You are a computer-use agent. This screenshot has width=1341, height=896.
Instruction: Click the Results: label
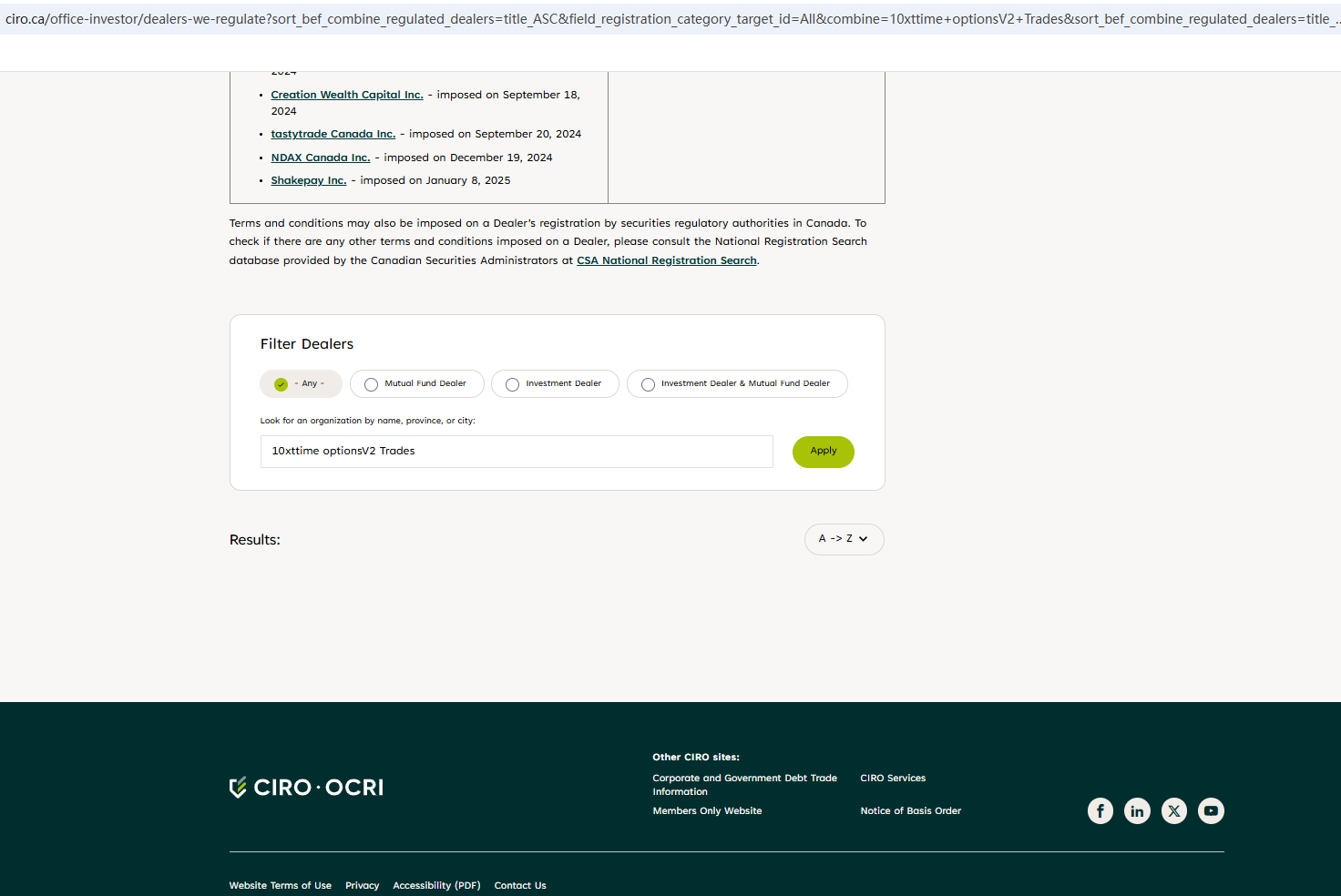pyautogui.click(x=255, y=540)
